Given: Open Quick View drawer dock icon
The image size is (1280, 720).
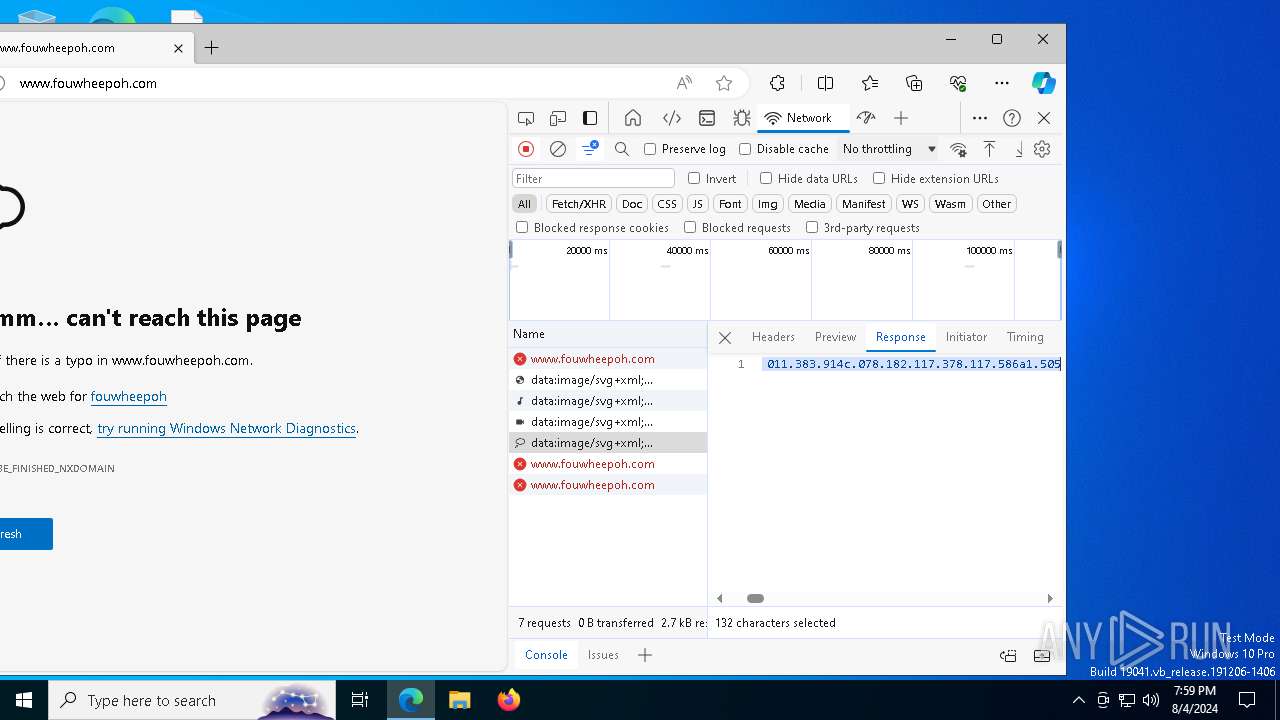Looking at the screenshot, I should (1008, 656).
